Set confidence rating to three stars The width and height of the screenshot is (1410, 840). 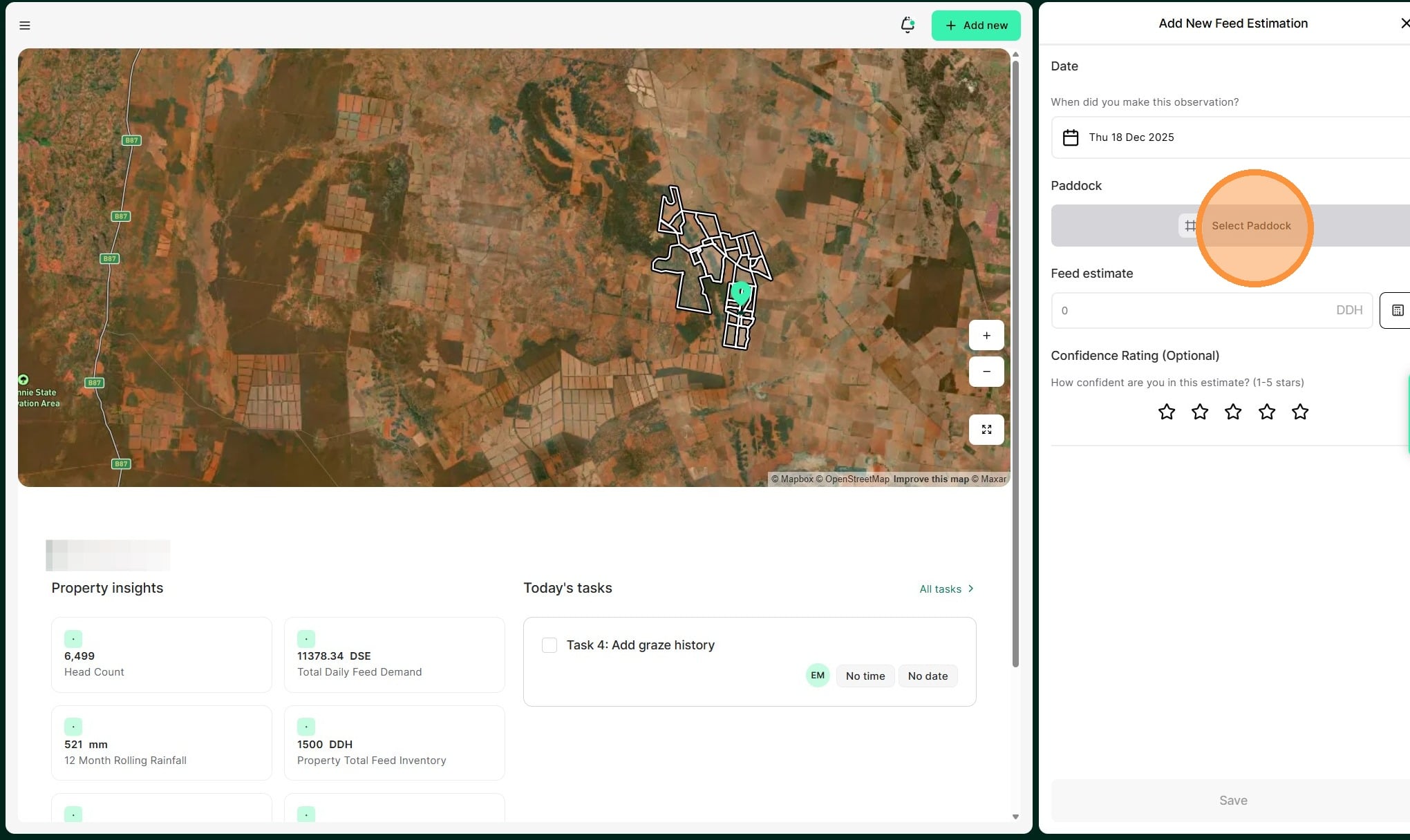click(1233, 412)
